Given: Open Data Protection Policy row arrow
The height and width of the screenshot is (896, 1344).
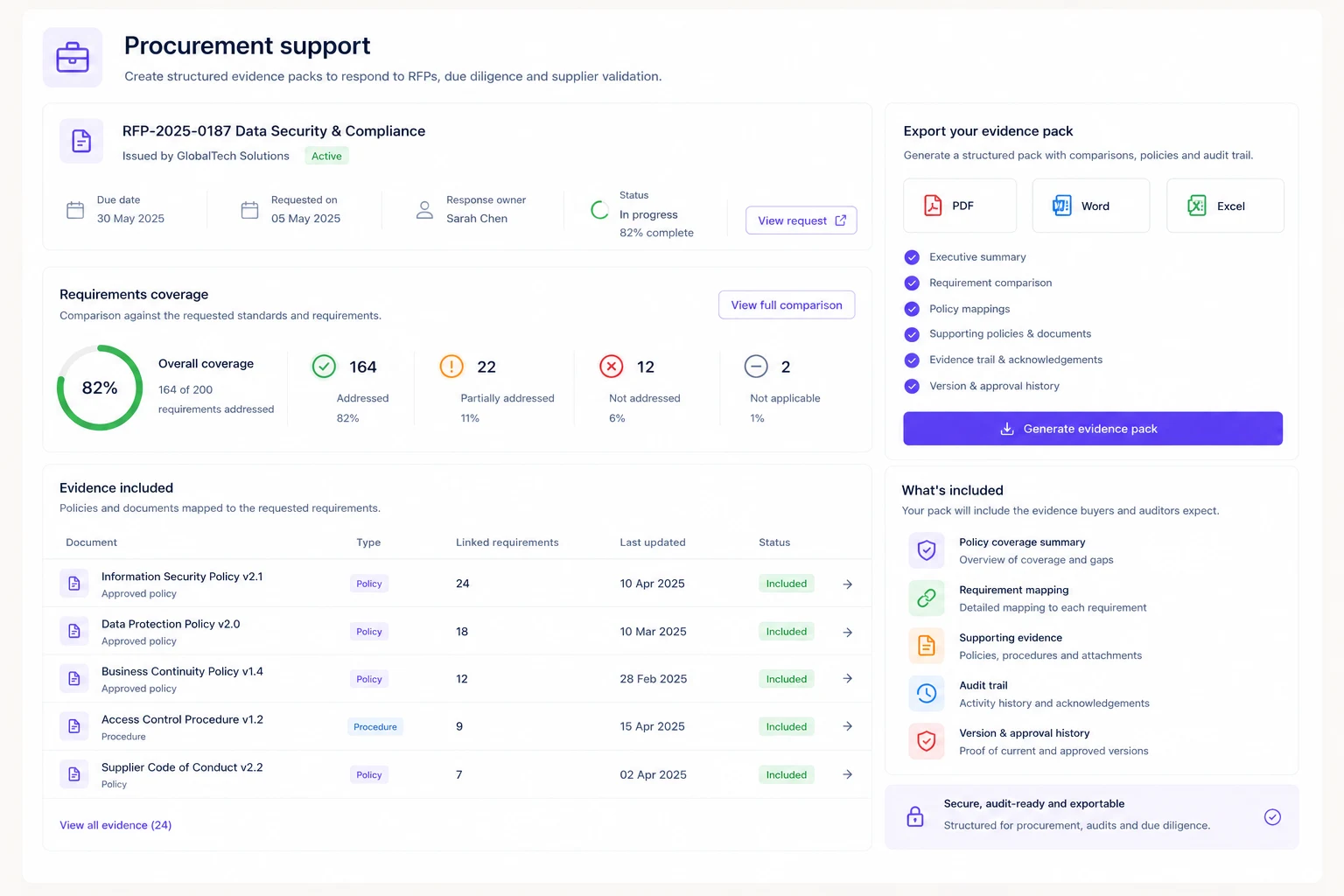Looking at the screenshot, I should 848,632.
